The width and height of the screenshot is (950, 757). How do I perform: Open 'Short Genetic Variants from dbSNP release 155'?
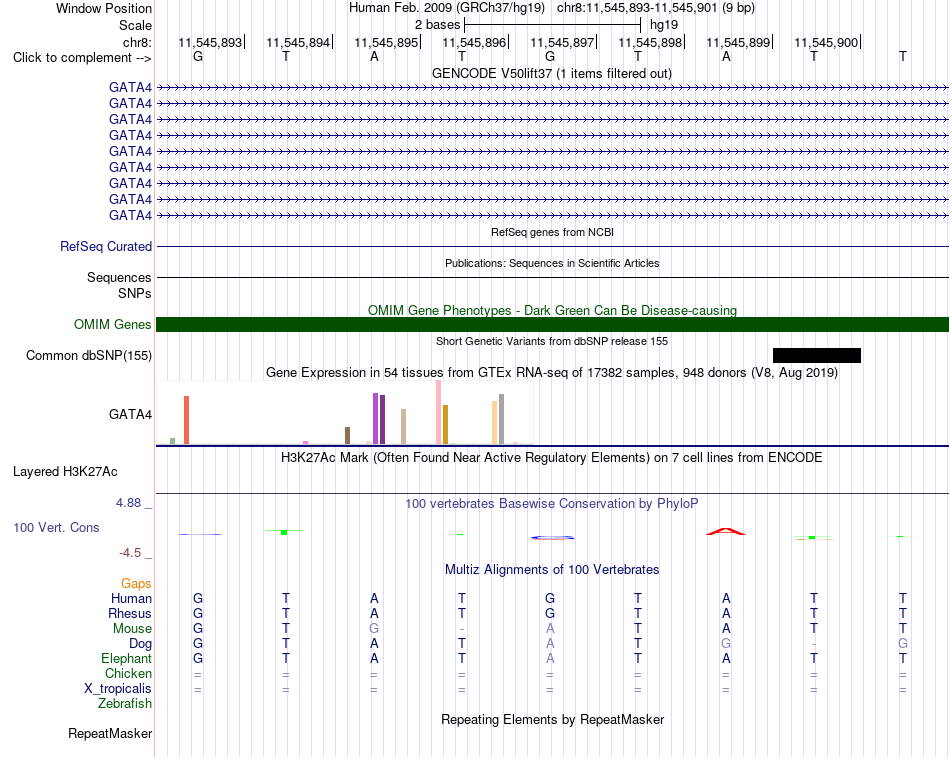click(x=552, y=341)
